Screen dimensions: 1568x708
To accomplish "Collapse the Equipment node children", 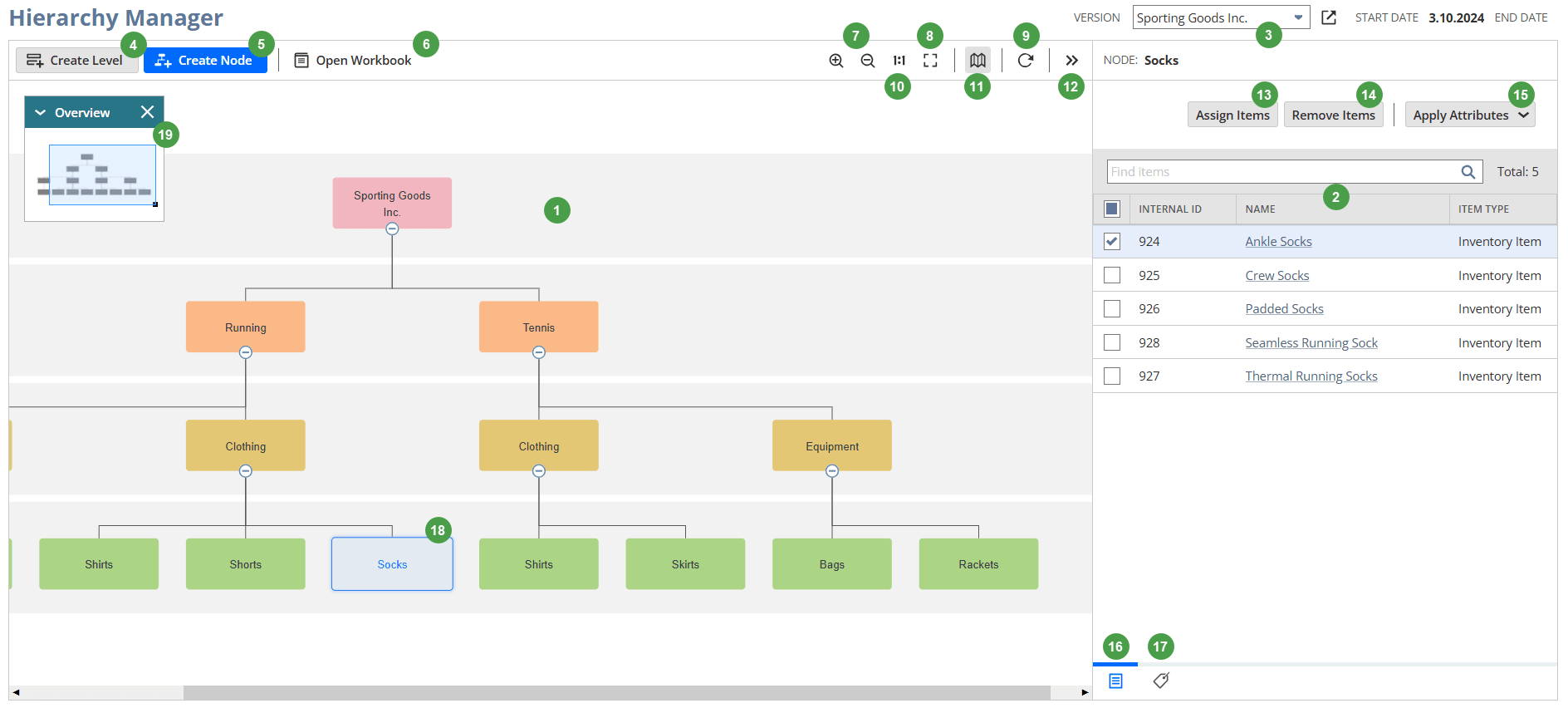I will [x=832, y=471].
